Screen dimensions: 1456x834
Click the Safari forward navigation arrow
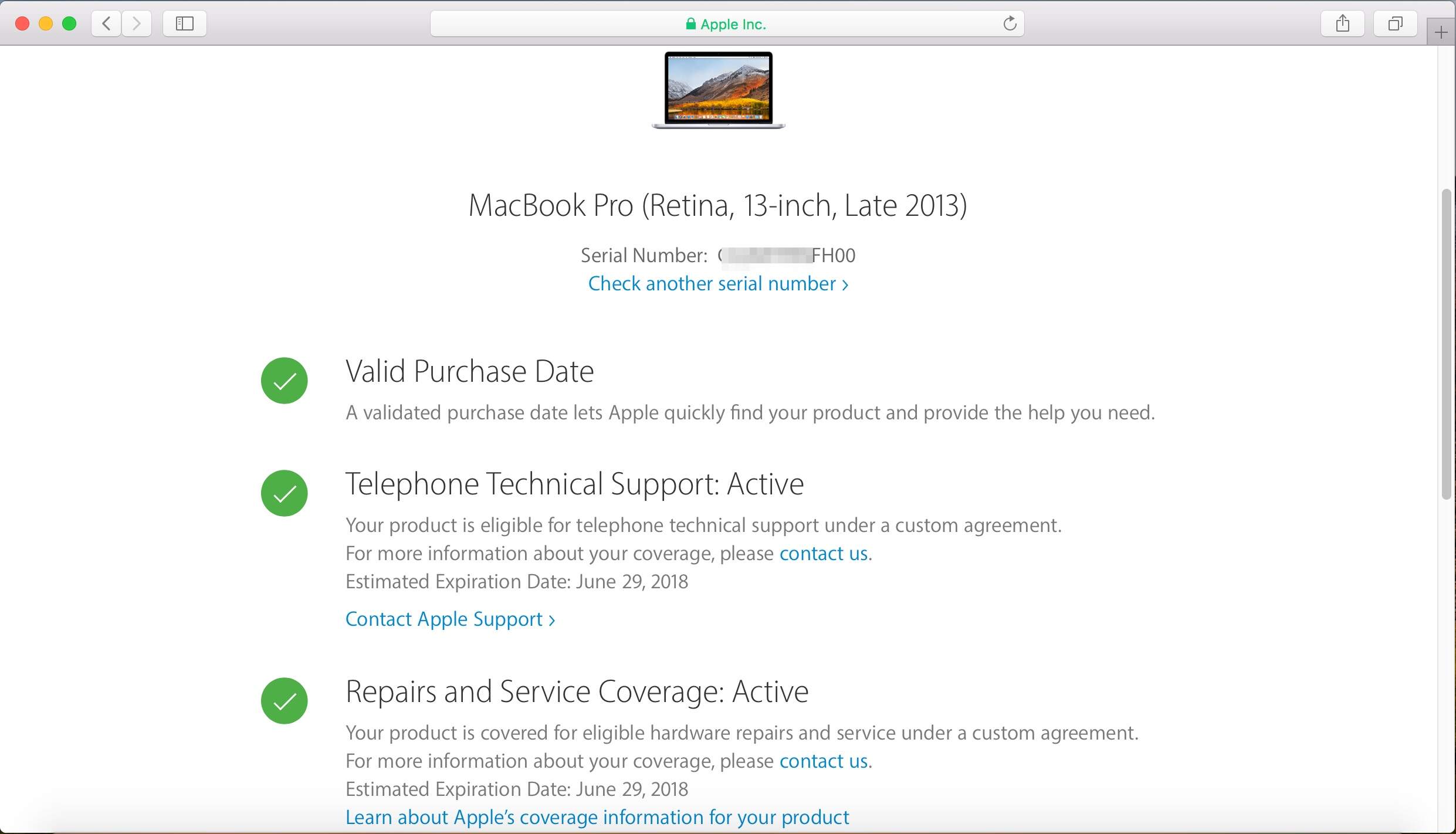point(137,23)
